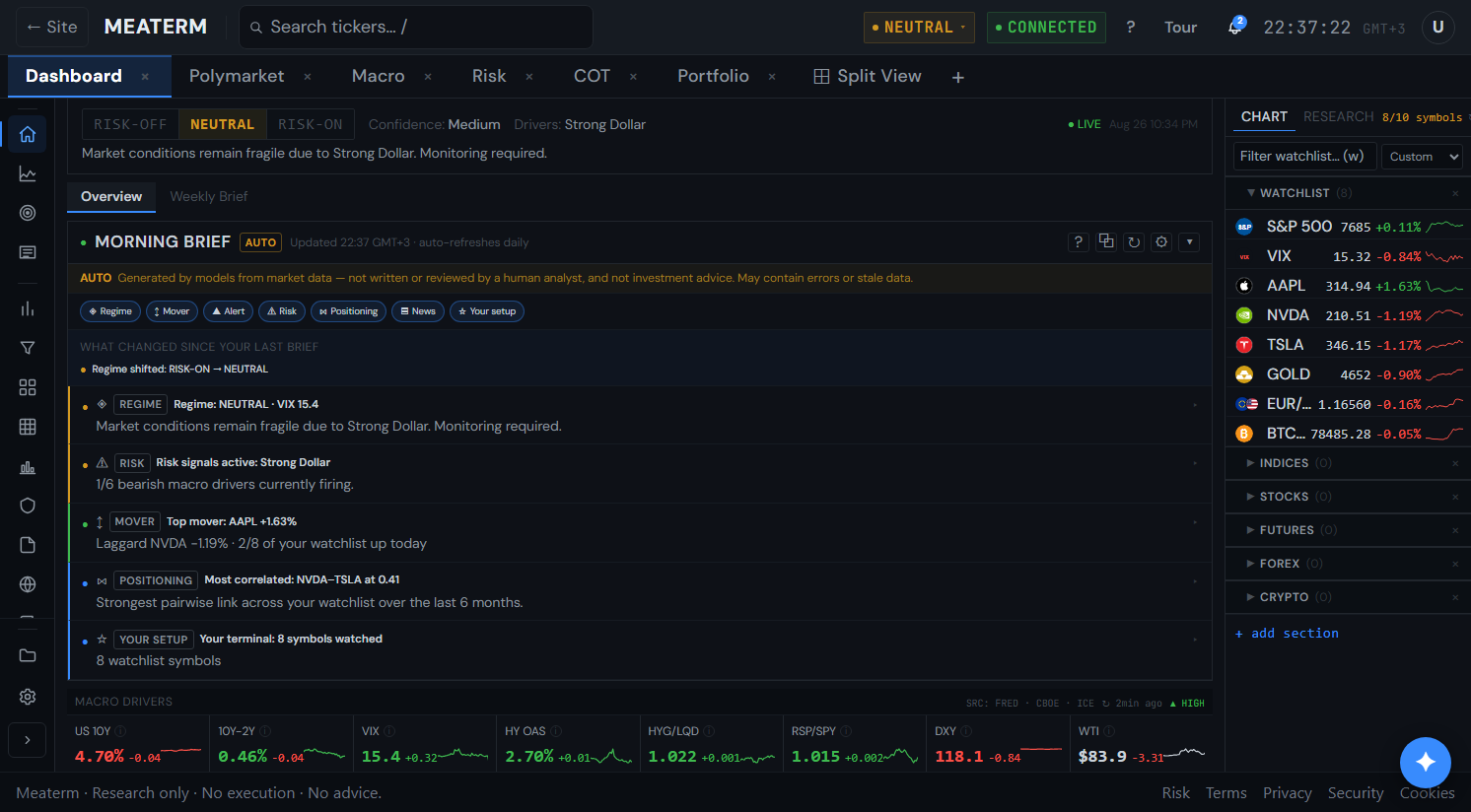
Task: Open the folder sidebar icon
Action: (x=28, y=655)
